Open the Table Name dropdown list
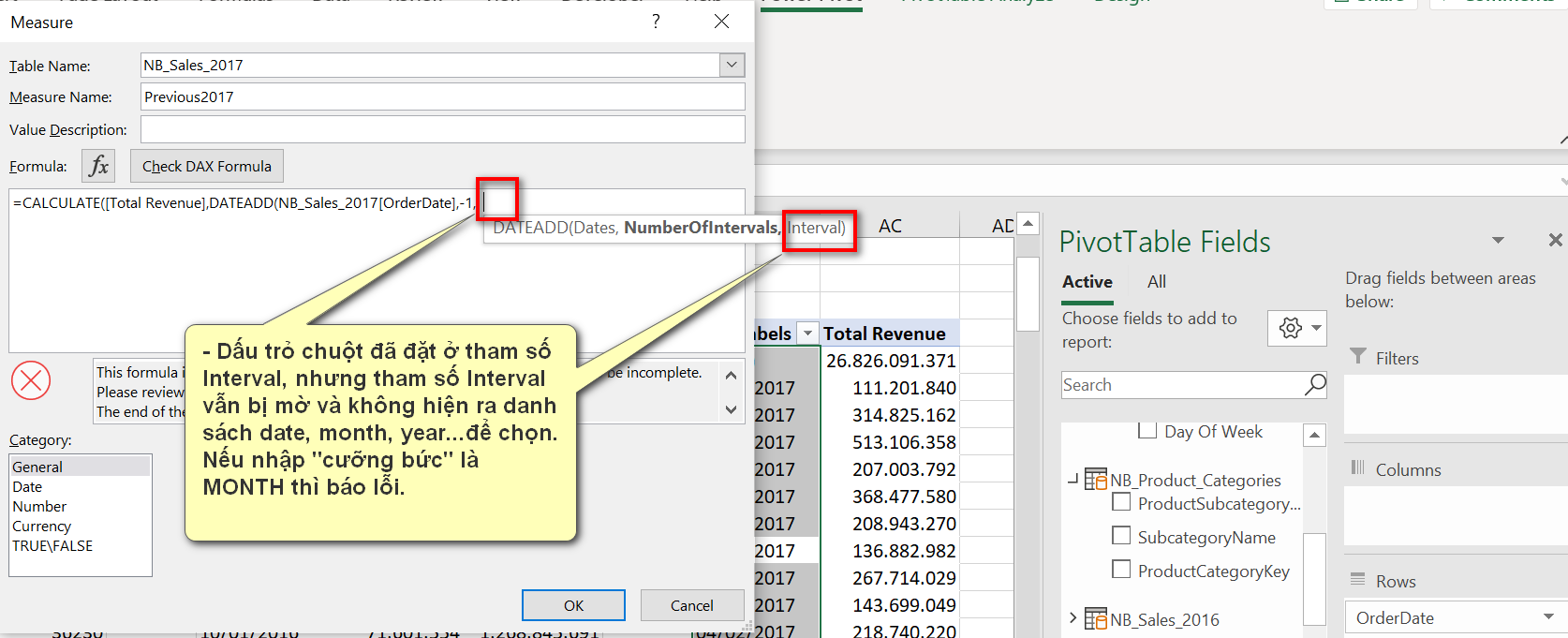 point(732,65)
